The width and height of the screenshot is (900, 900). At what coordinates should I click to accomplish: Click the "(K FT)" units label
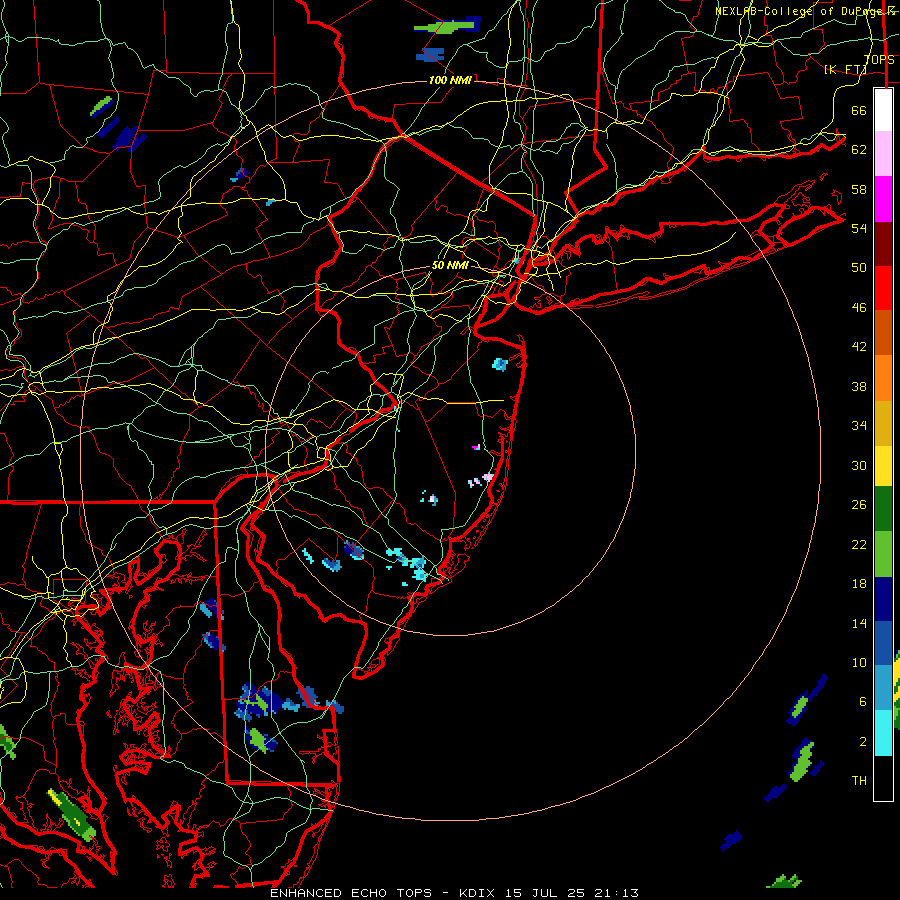[845, 69]
